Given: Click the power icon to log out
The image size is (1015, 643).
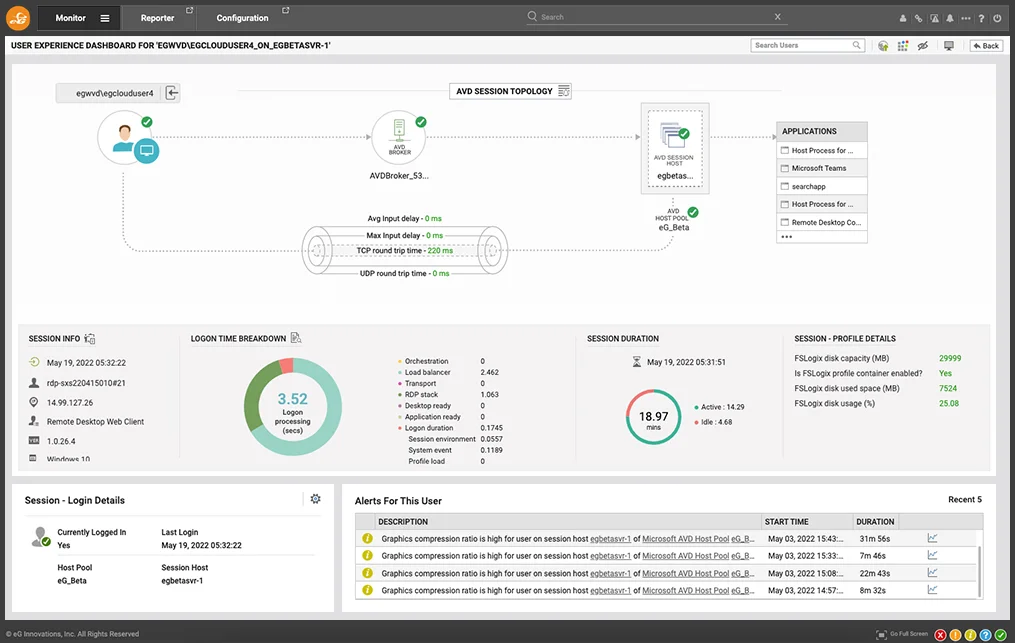Looking at the screenshot, I should click(997, 19).
